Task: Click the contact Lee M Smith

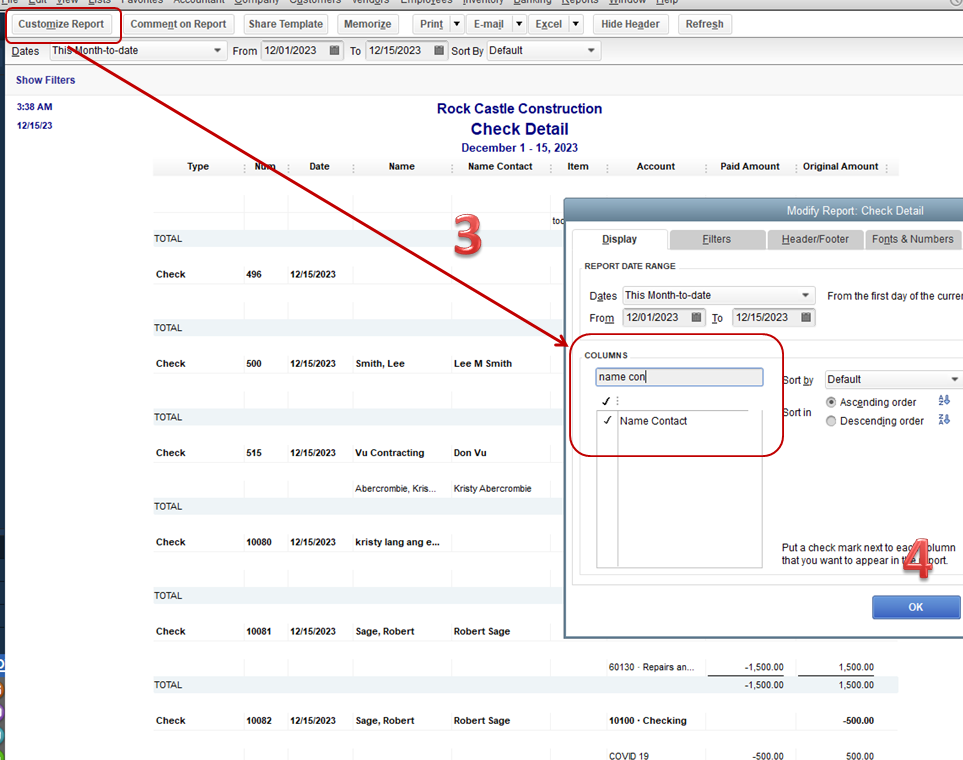Action: pos(483,364)
